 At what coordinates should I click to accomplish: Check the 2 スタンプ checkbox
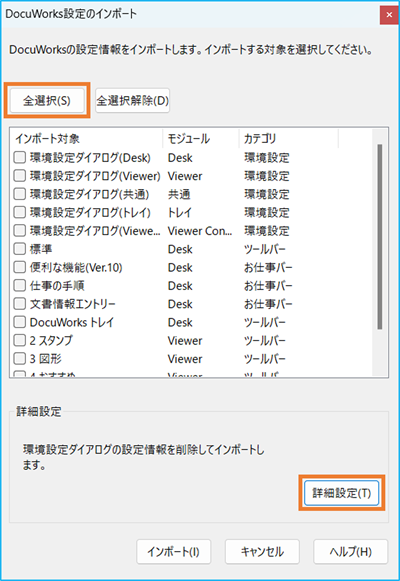[x=20, y=340]
